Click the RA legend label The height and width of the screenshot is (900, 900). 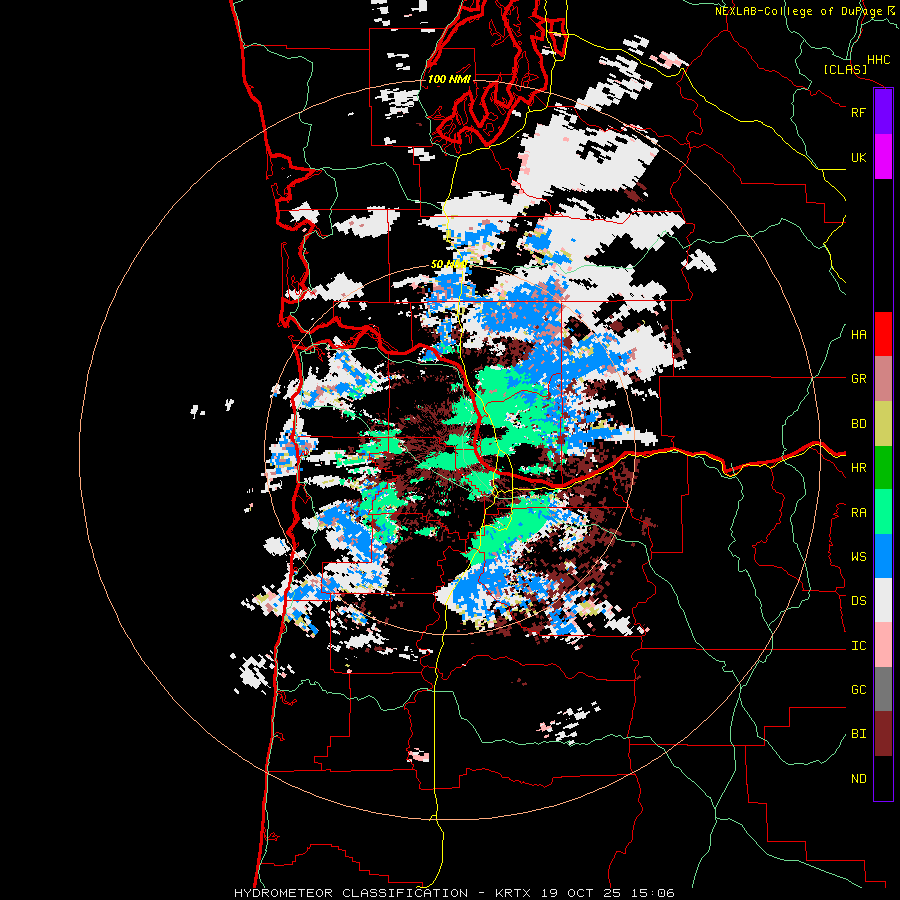(858, 513)
